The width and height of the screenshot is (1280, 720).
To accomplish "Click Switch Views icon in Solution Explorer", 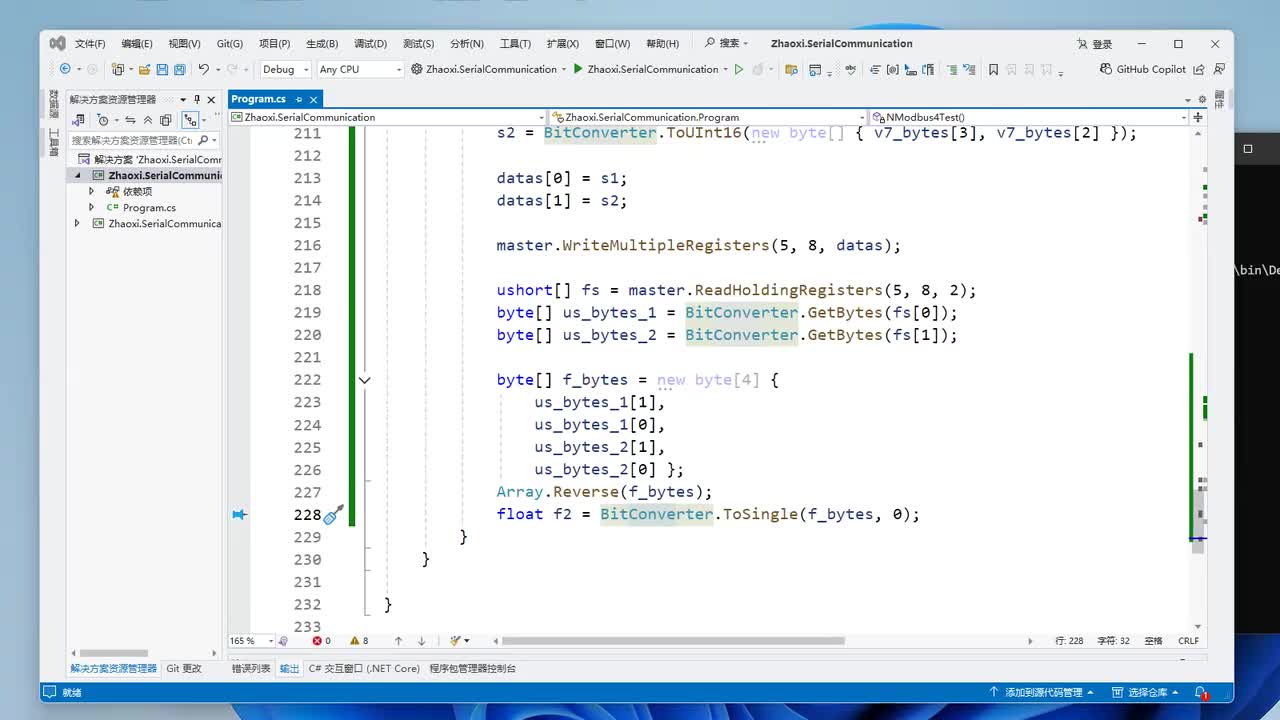I will point(79,120).
